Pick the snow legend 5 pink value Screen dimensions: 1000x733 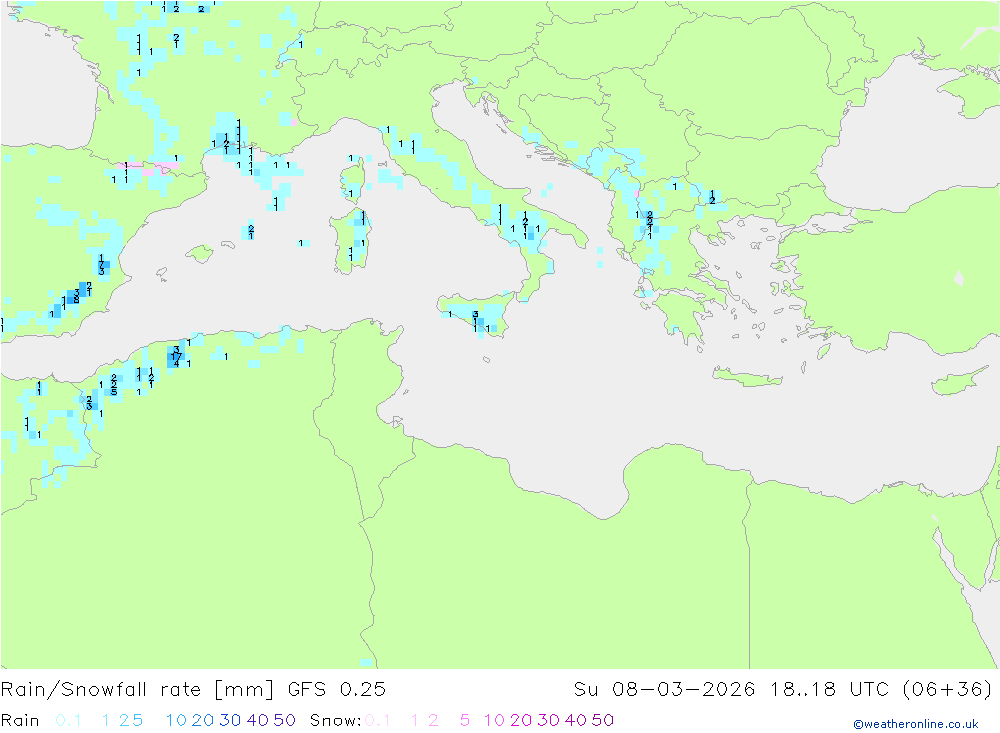(465, 720)
